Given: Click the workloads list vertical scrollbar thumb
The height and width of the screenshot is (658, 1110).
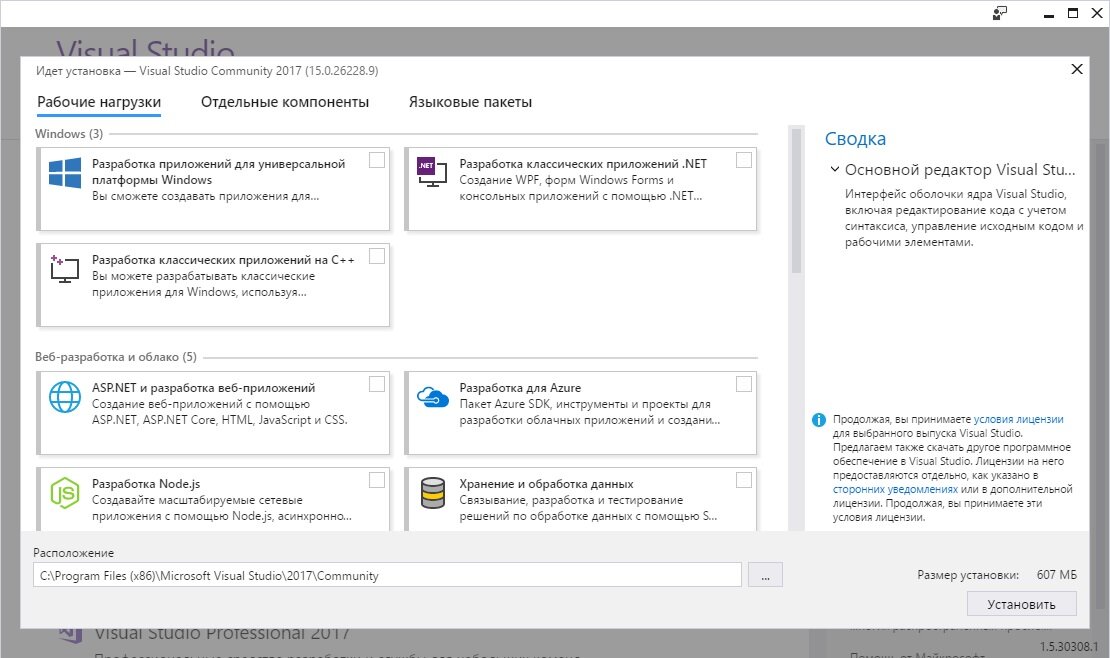Looking at the screenshot, I should point(796,200).
